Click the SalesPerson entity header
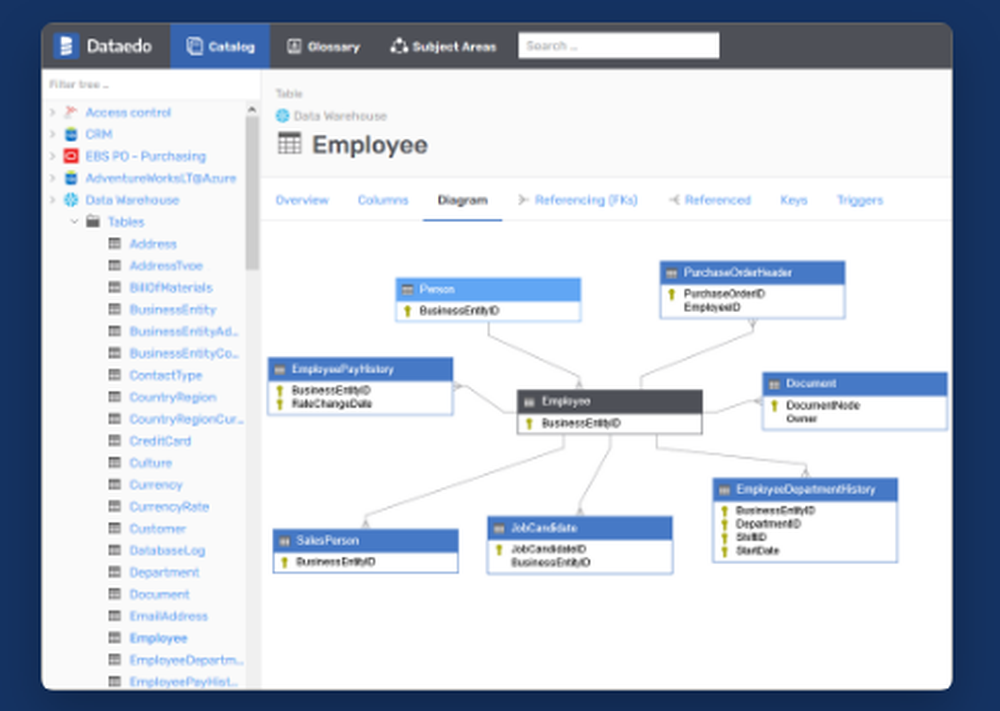The image size is (1000, 711). 365,541
